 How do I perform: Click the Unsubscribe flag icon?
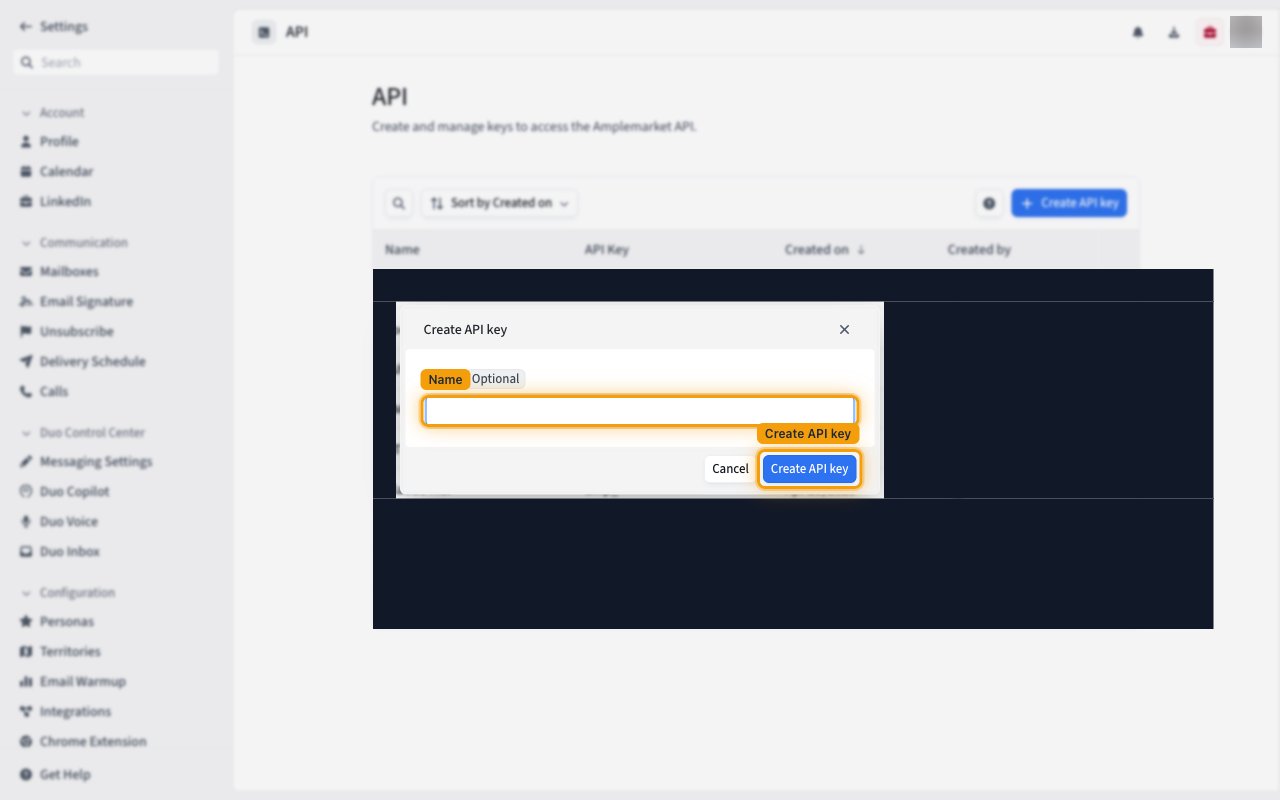(27, 332)
